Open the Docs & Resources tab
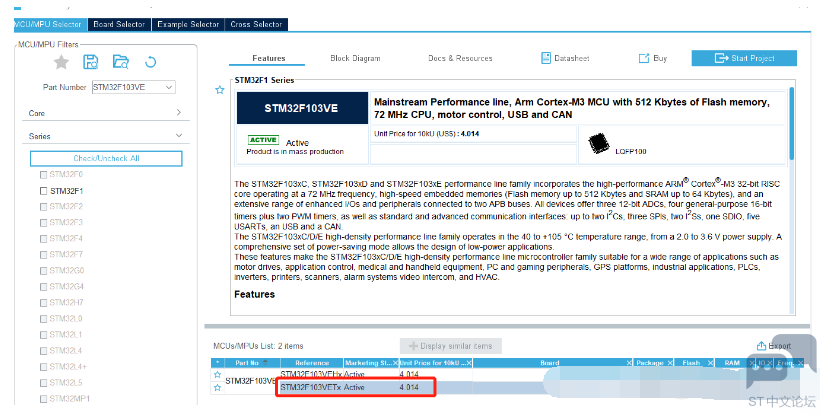 460,58
